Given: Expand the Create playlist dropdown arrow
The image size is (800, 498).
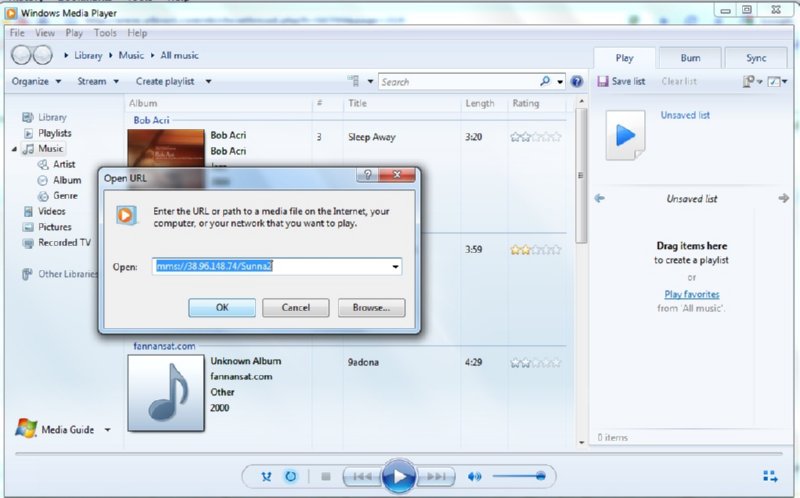Looking at the screenshot, I should (x=208, y=81).
